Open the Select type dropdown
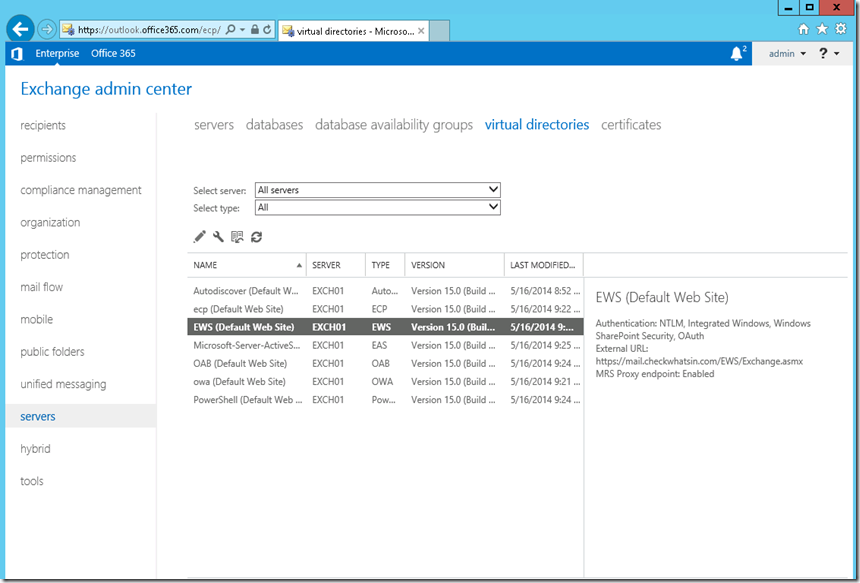Viewport: 860px width, 583px height. pyautogui.click(x=378, y=207)
